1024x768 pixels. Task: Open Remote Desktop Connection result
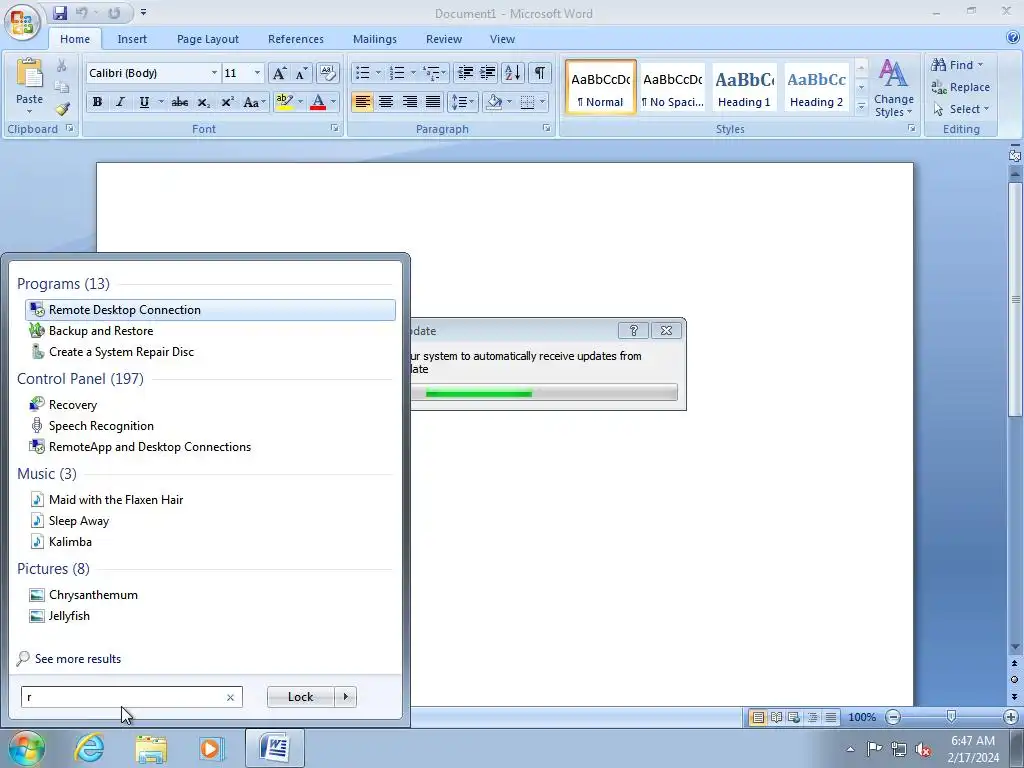[210, 310]
